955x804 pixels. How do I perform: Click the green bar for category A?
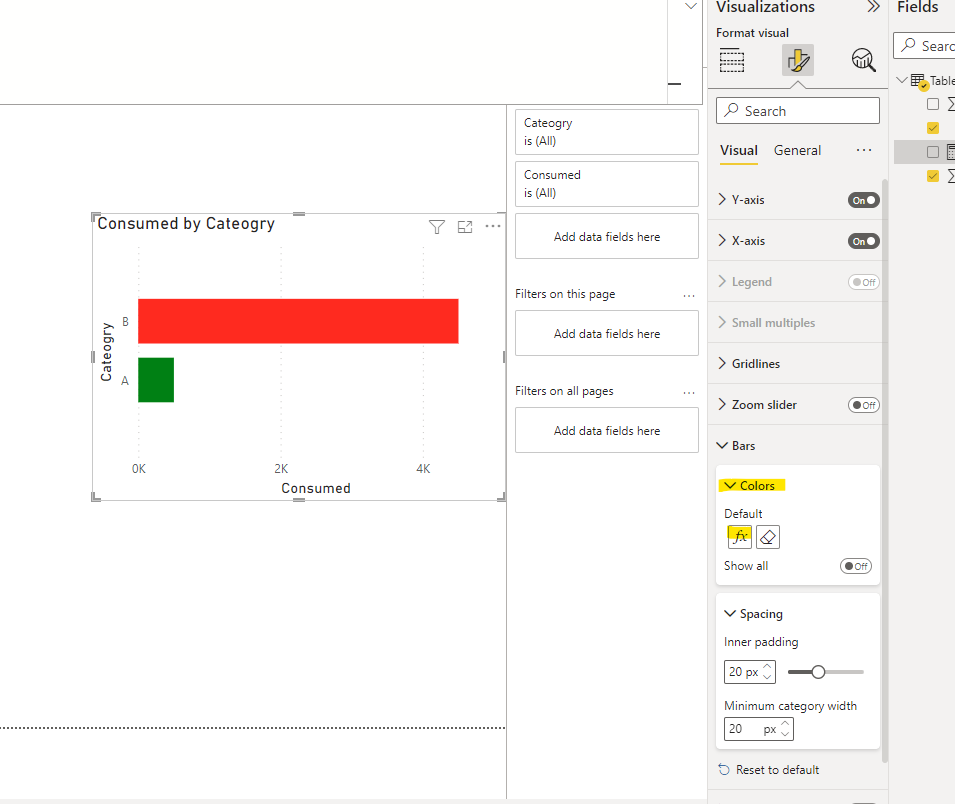click(x=156, y=380)
